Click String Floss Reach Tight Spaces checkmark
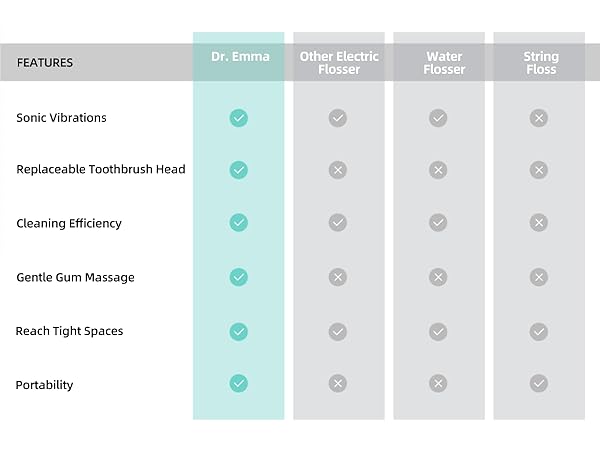Screen dimensions: 600x450 (x=539, y=331)
